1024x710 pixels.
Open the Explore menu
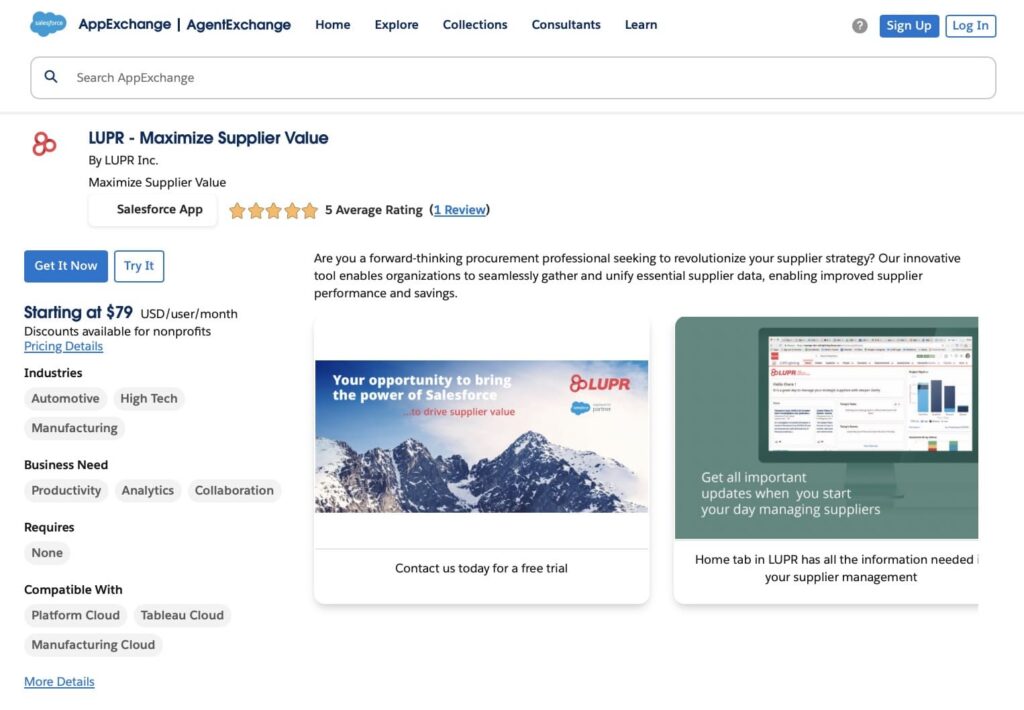pyautogui.click(x=396, y=24)
